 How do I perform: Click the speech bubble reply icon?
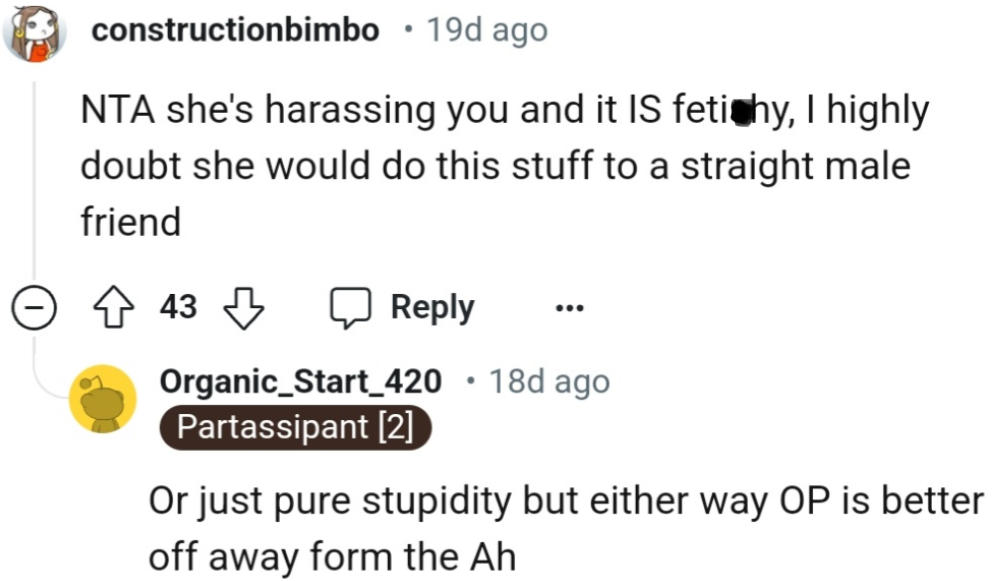(349, 308)
